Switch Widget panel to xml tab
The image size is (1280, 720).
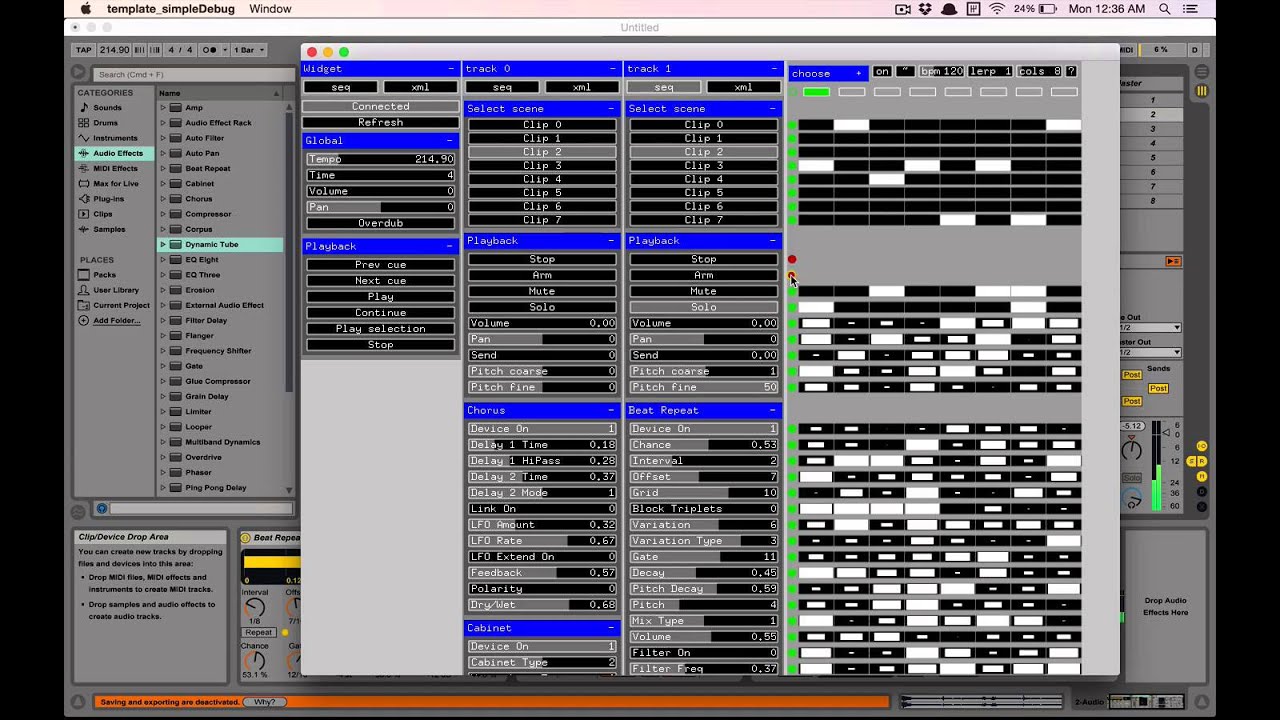pyautogui.click(x=420, y=87)
